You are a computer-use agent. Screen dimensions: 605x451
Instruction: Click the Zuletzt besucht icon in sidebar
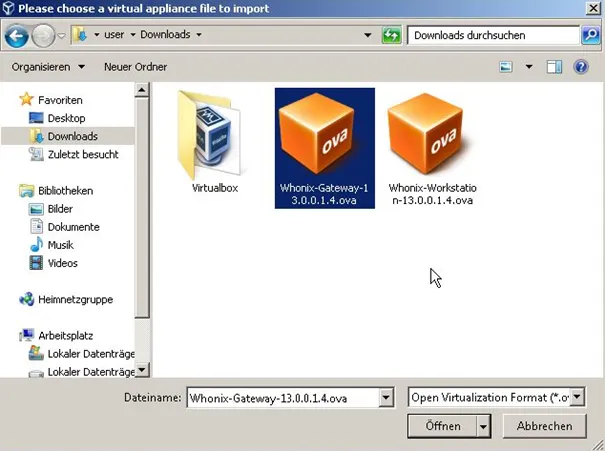(36, 154)
